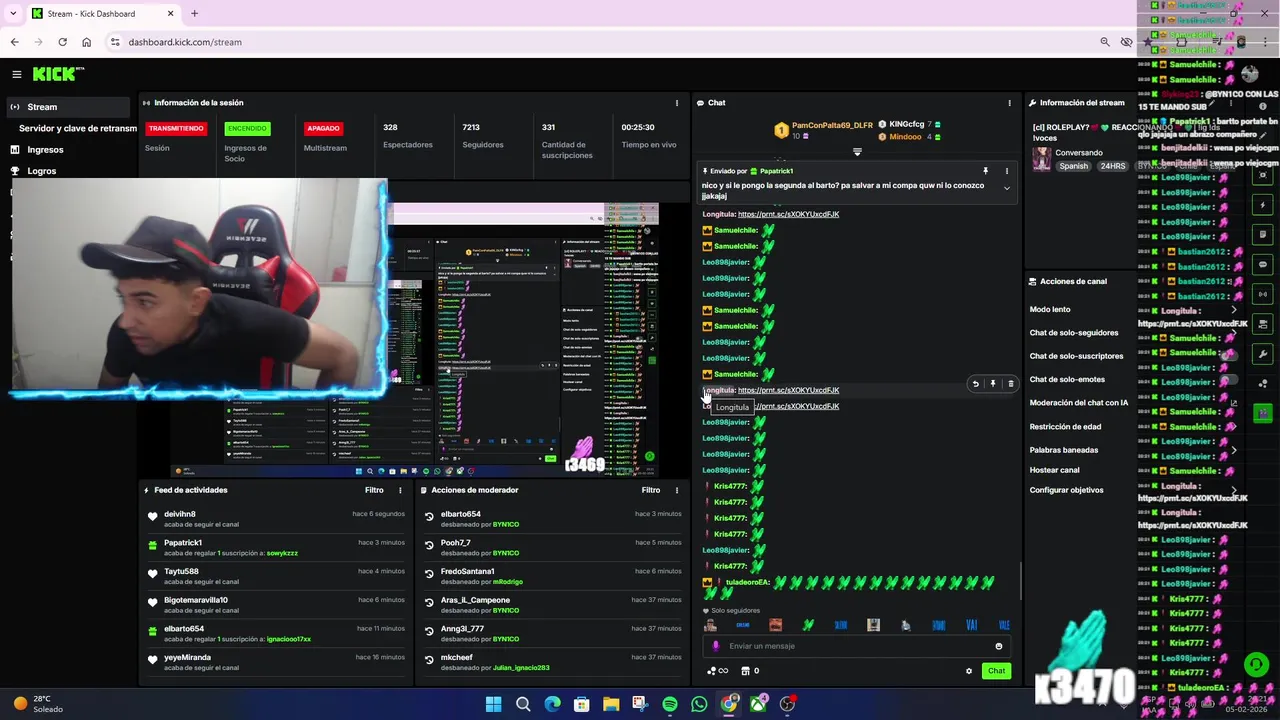The height and width of the screenshot is (720, 1280).
Task: Toggle Chat de solo-emotes switch
Action: click(x=1230, y=380)
